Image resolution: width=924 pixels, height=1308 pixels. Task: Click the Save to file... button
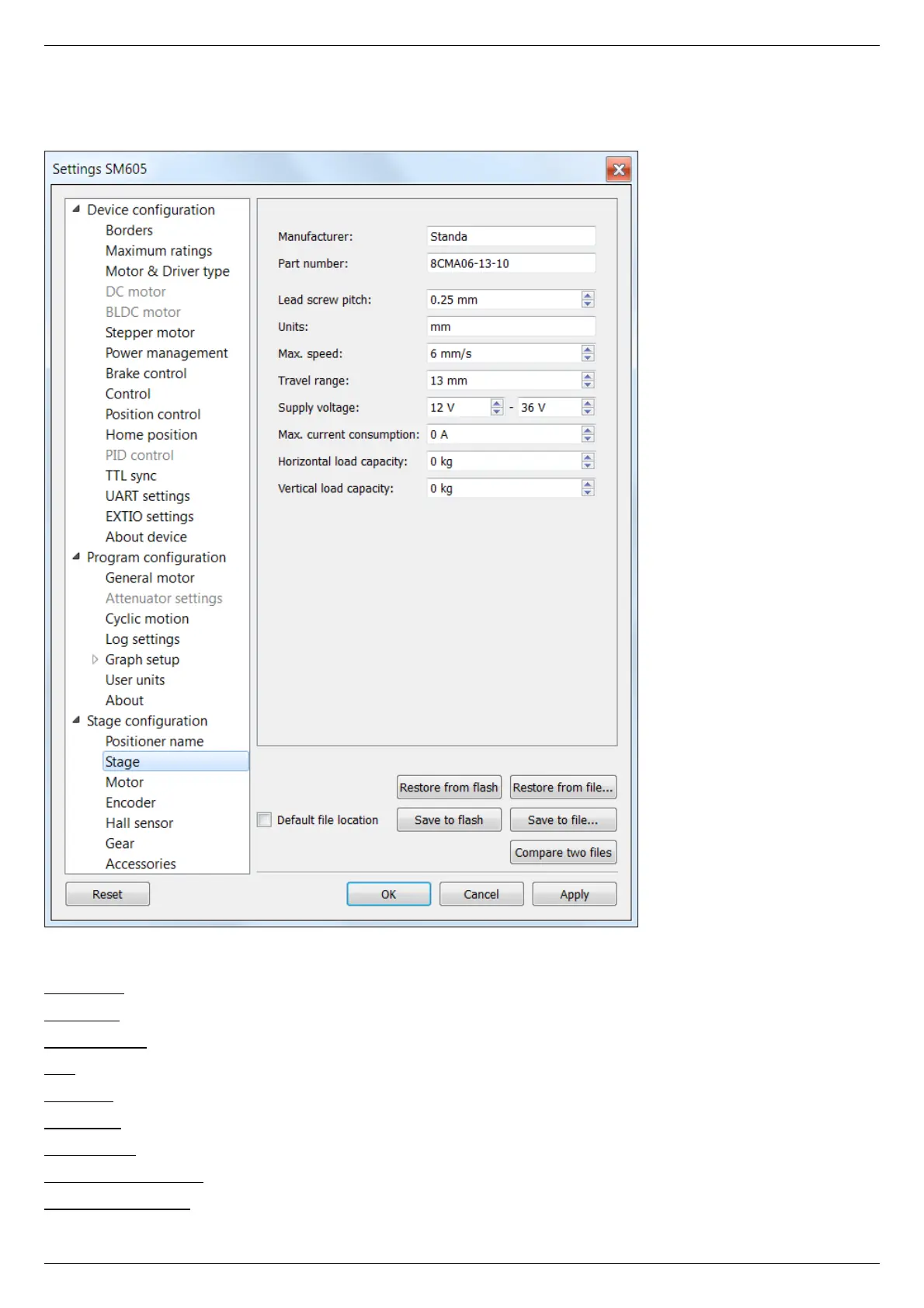[x=563, y=820]
